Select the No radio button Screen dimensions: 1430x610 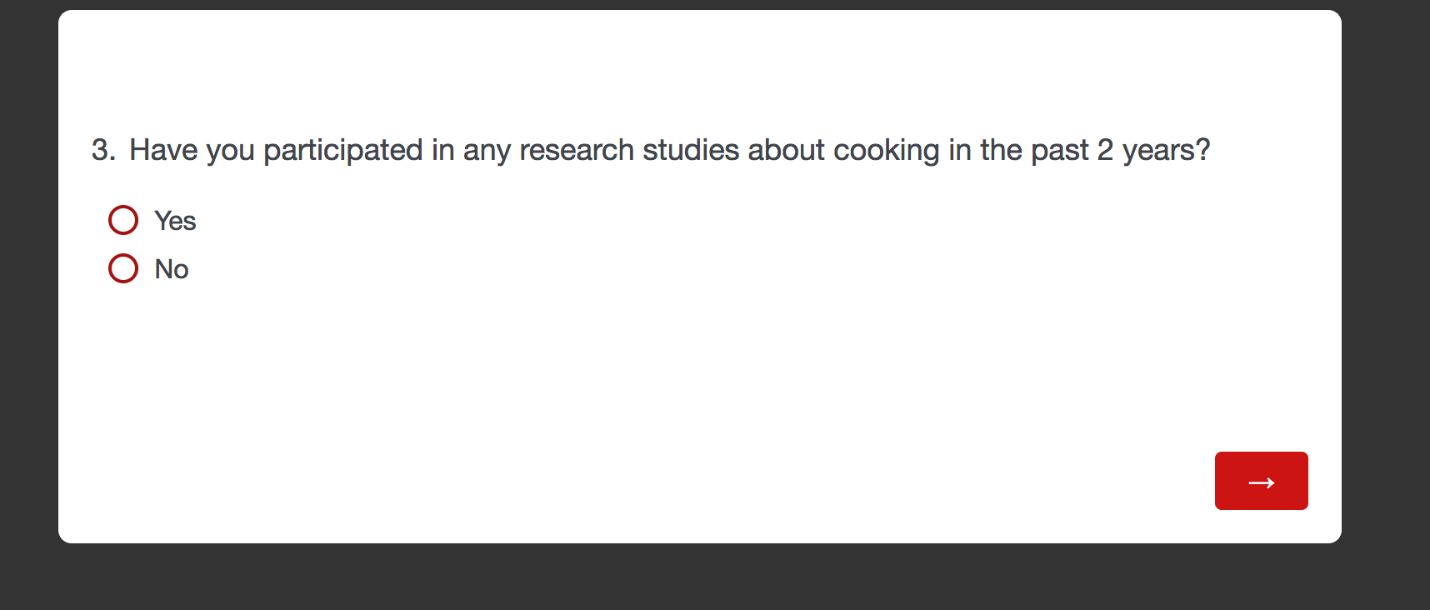[123, 269]
